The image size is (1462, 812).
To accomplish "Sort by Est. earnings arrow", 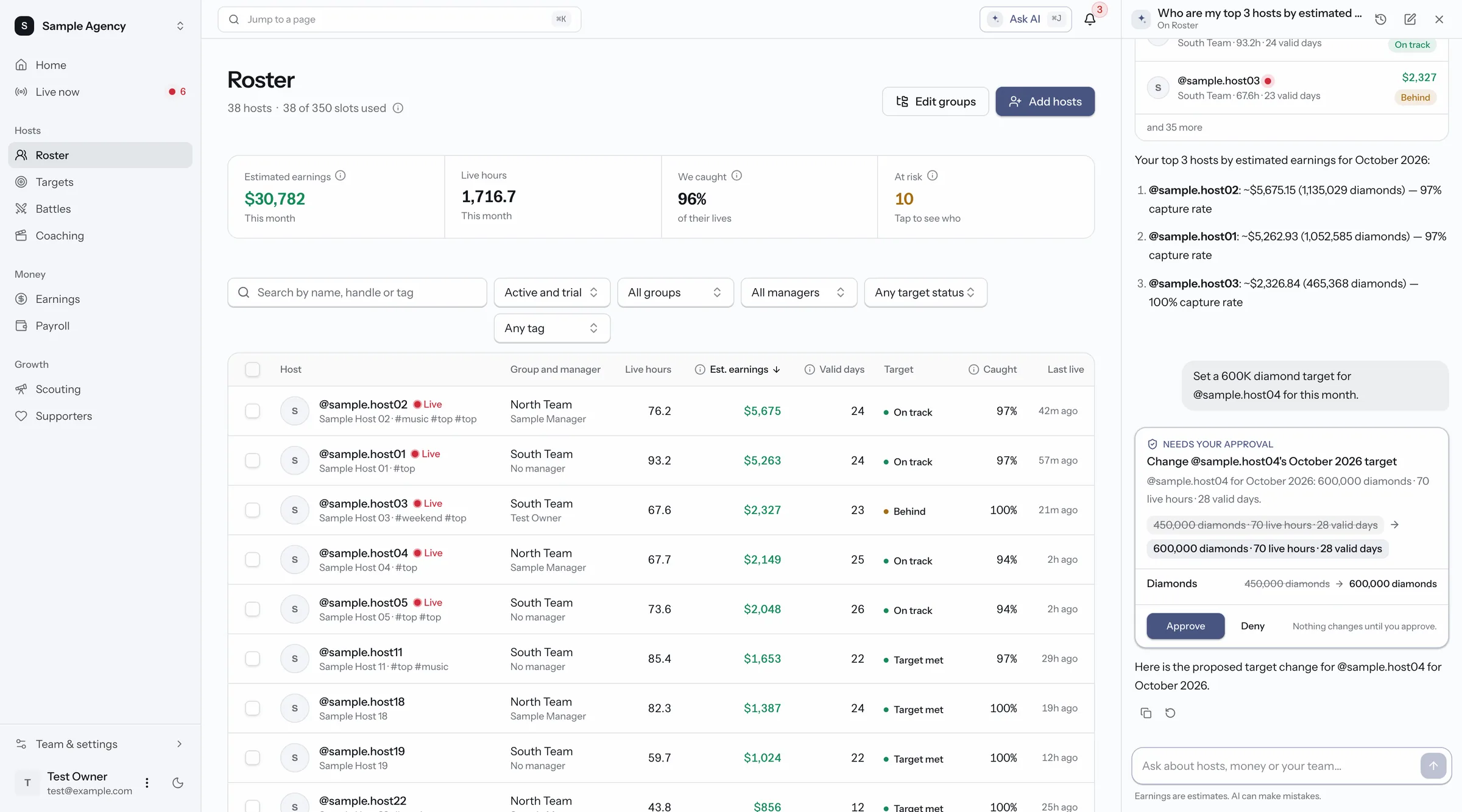I will pyautogui.click(x=777, y=370).
